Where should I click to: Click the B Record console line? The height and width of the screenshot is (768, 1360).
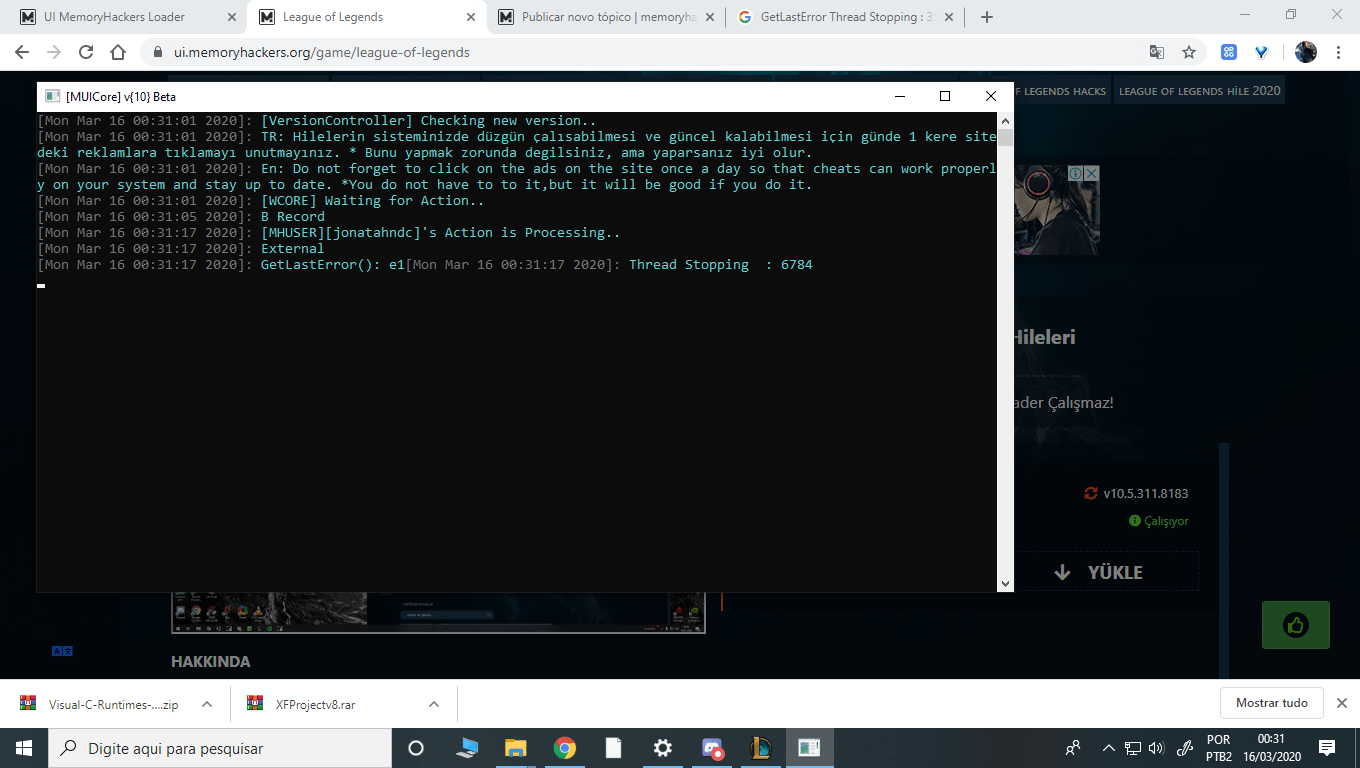(293, 217)
